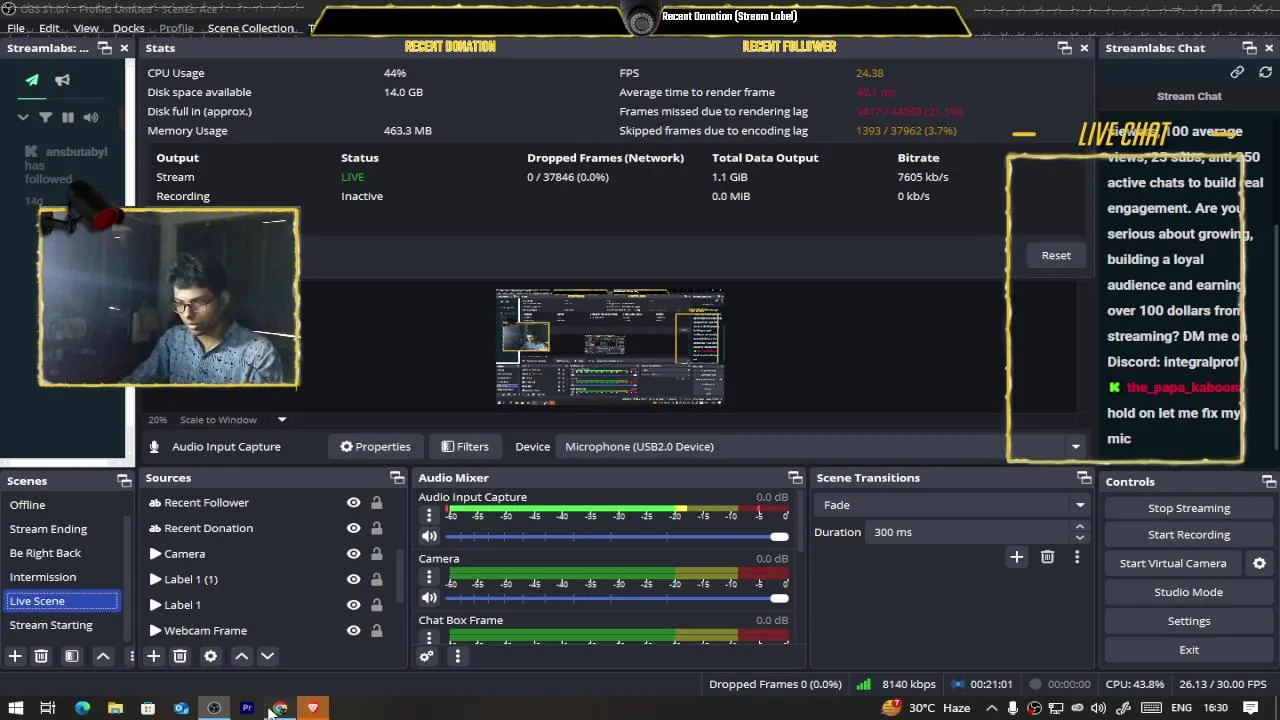Click Stop Streaming
This screenshot has height=720, width=1280.
1189,508
